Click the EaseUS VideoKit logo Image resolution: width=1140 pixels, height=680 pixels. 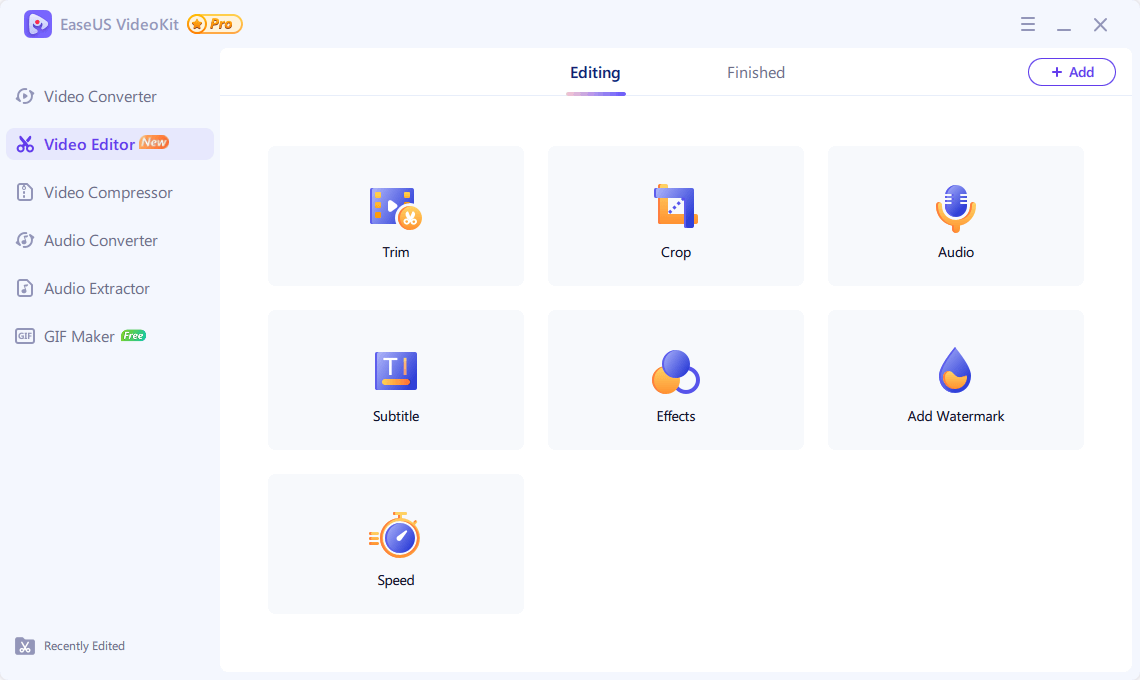[x=38, y=23]
